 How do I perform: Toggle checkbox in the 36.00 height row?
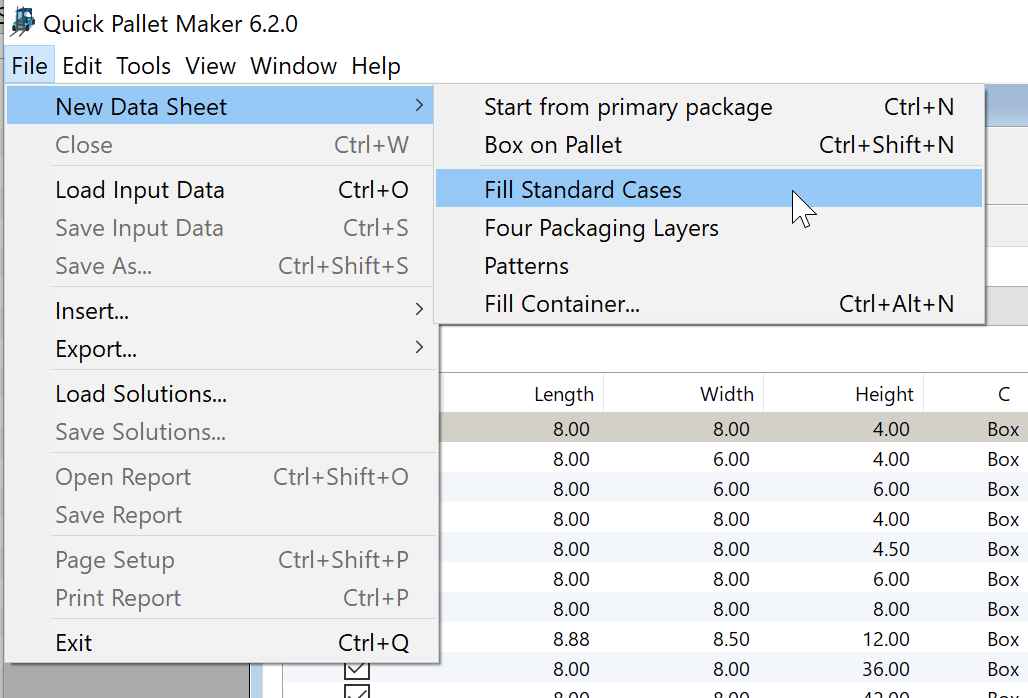click(x=357, y=670)
